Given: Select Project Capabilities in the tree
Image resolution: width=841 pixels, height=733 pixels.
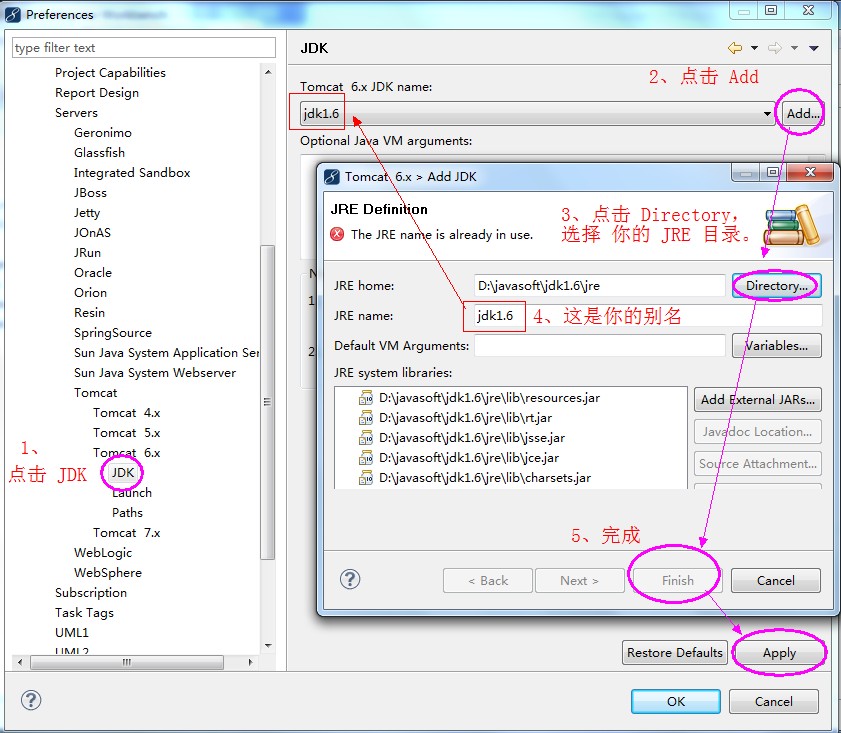Looking at the screenshot, I should pos(110,72).
